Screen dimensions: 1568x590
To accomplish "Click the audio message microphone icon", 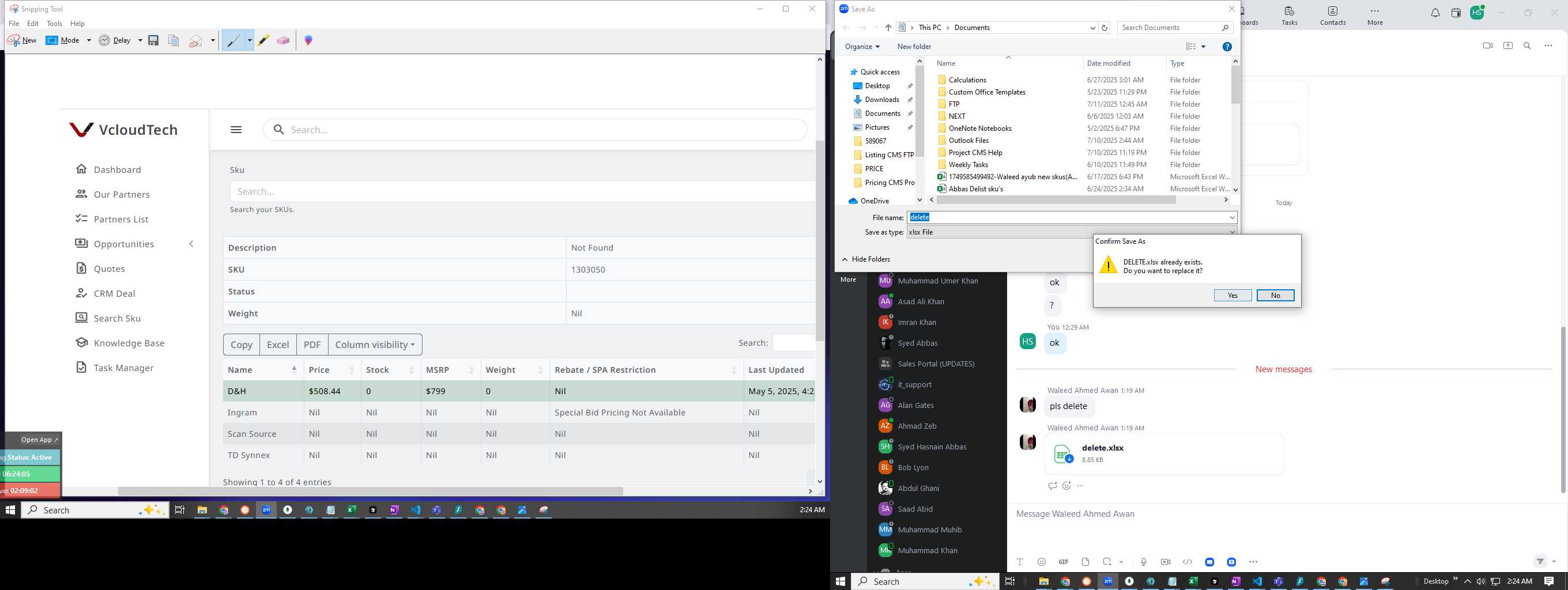I will (1144, 562).
